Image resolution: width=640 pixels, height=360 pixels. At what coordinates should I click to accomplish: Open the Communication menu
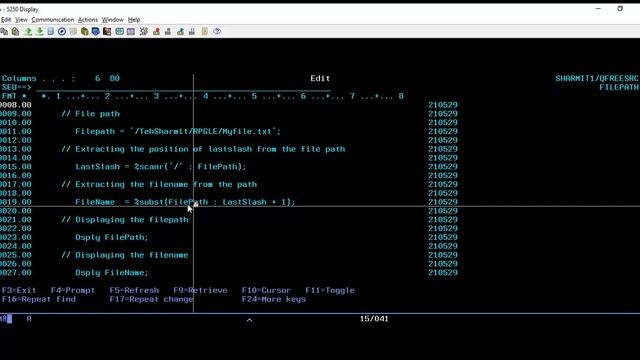[53, 20]
